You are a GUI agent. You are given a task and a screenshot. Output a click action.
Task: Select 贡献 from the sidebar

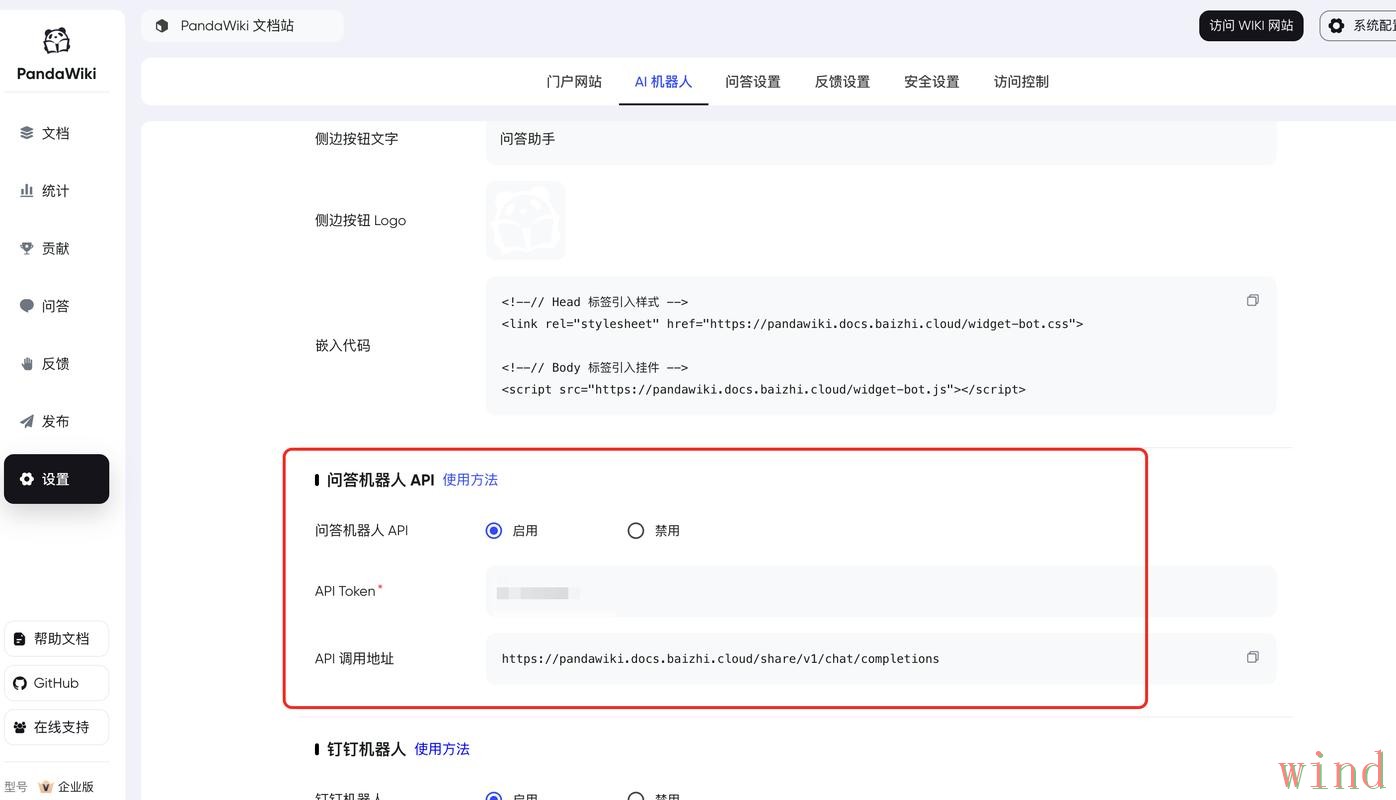point(55,247)
